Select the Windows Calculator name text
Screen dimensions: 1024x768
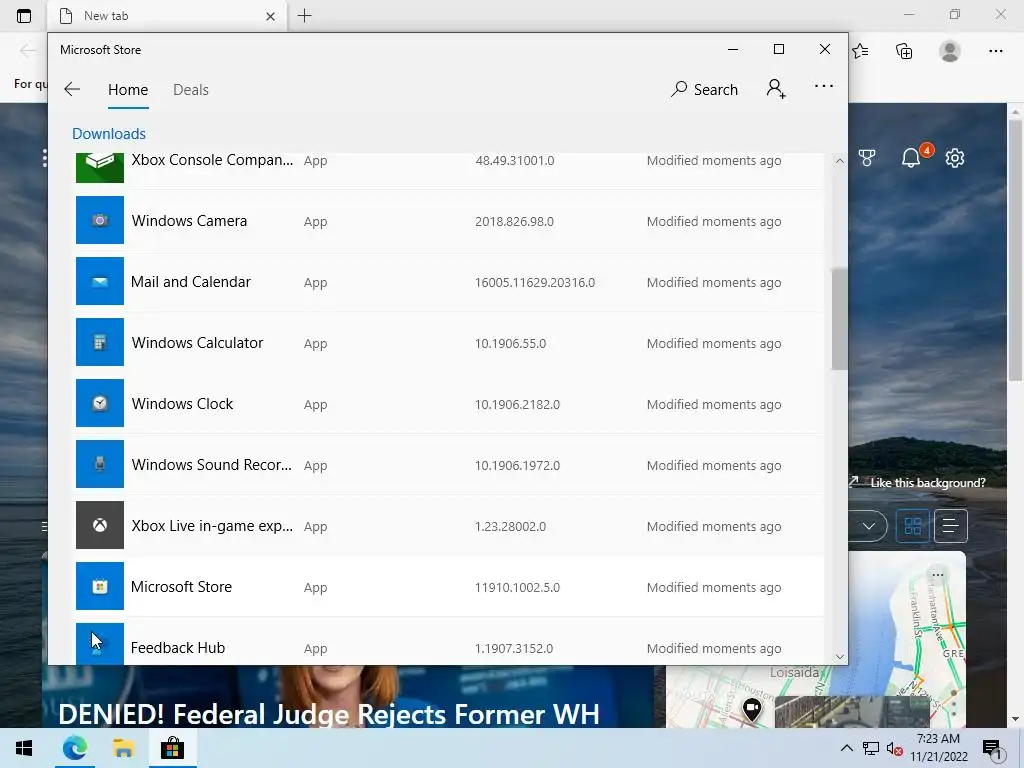click(x=197, y=343)
